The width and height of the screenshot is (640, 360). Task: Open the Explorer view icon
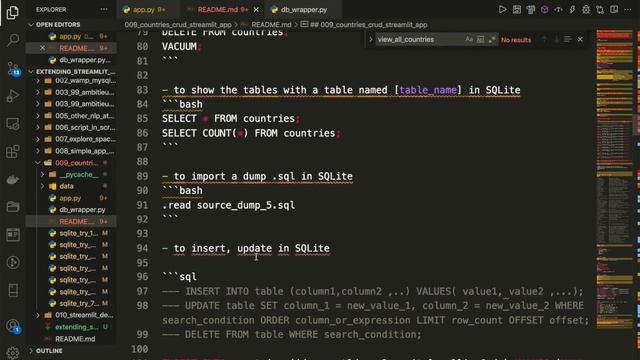click(x=13, y=13)
